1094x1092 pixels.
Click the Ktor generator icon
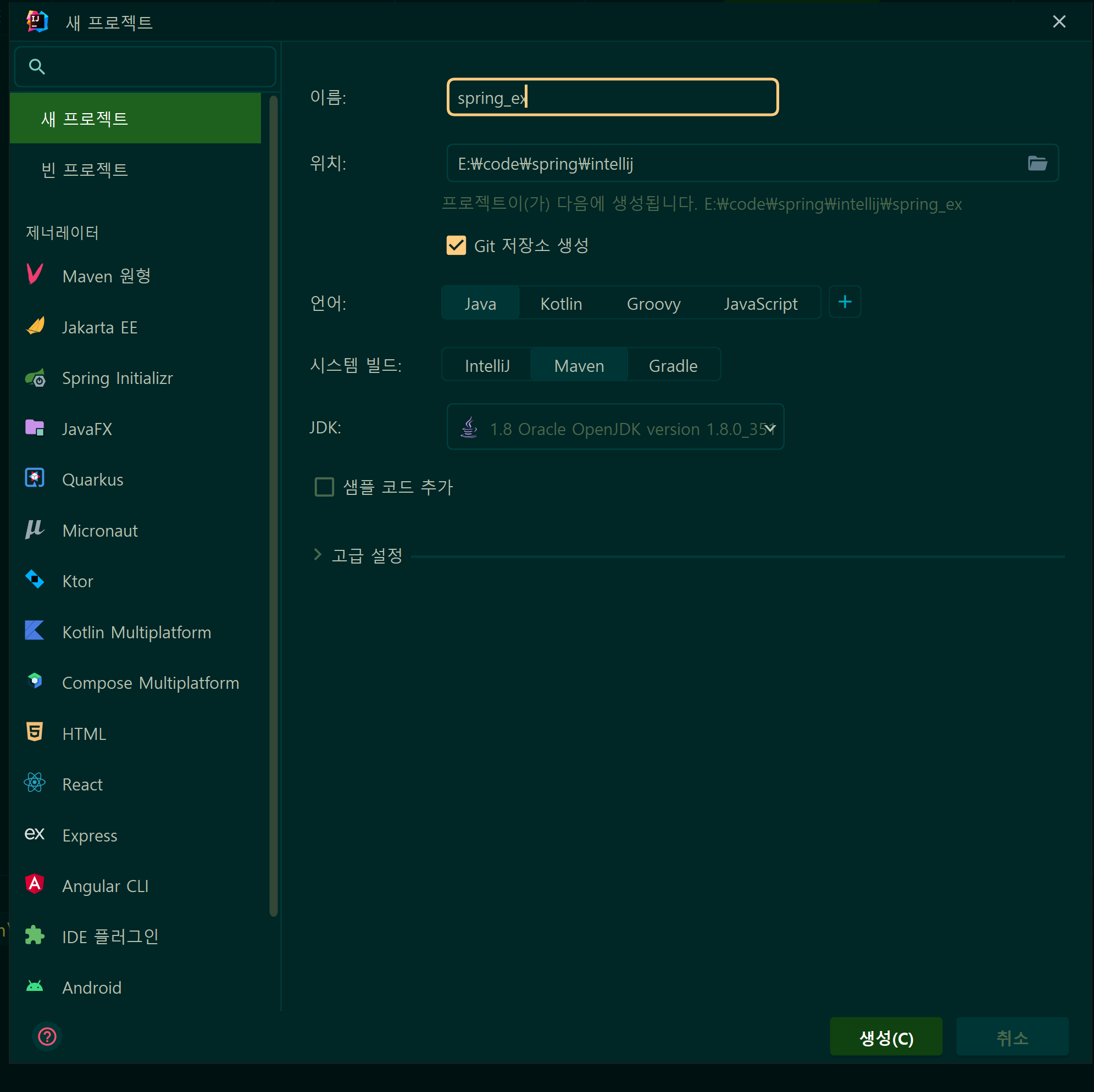35,580
